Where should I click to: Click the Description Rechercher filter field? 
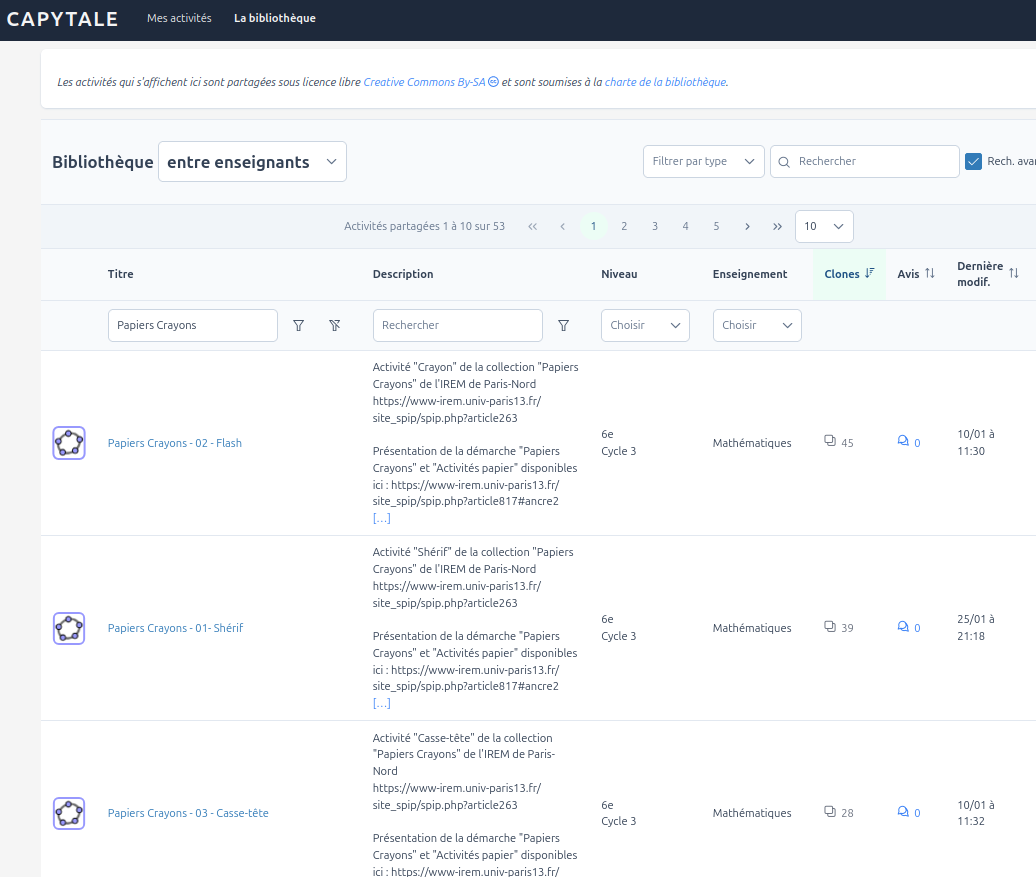[x=458, y=325]
